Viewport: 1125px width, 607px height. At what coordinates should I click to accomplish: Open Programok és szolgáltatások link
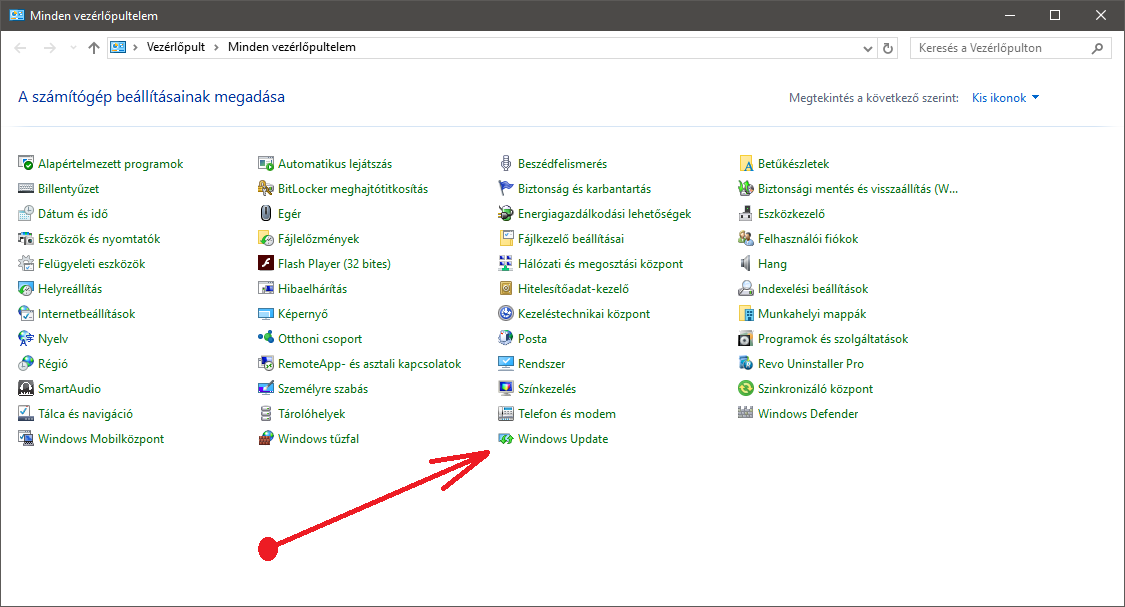(833, 339)
